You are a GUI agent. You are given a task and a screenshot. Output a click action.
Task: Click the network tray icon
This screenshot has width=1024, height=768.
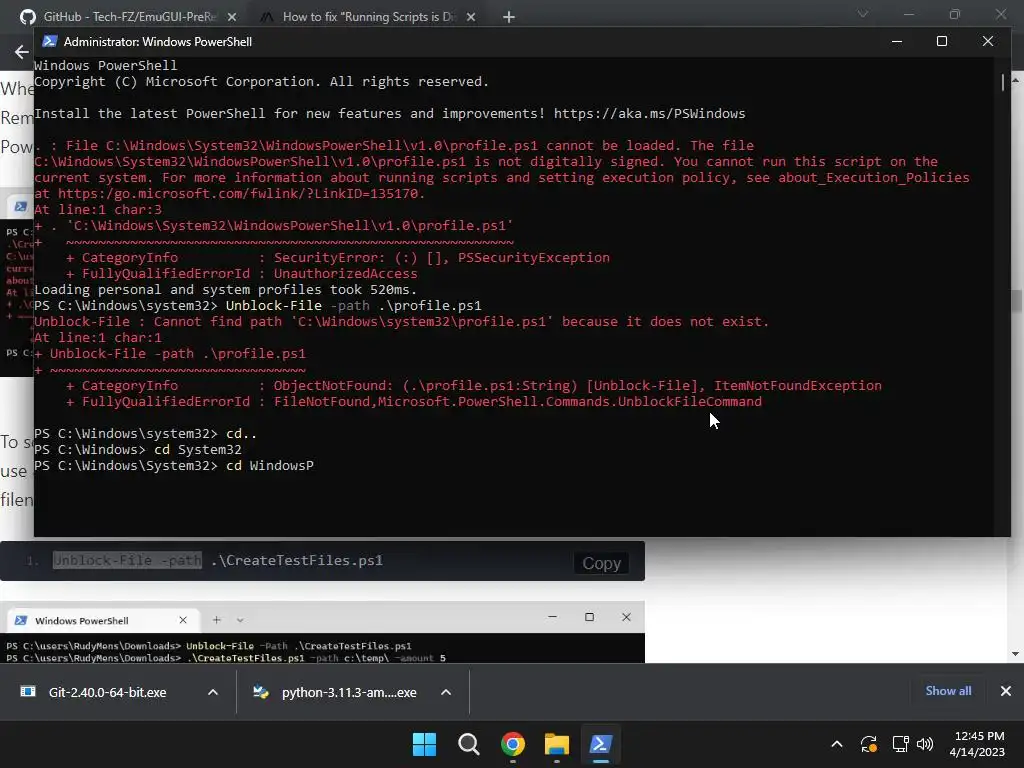(901, 744)
